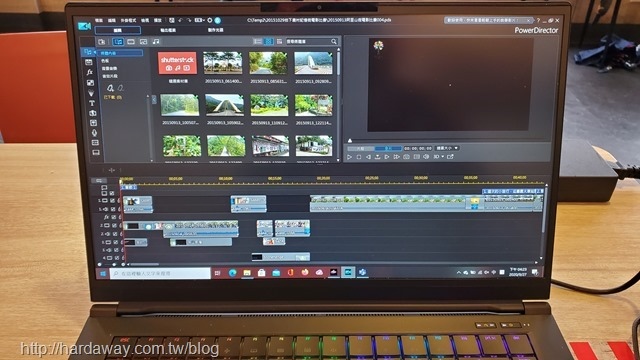Toggle the audio-only music note filter
The image size is (640, 360).
pyautogui.click(x=156, y=42)
